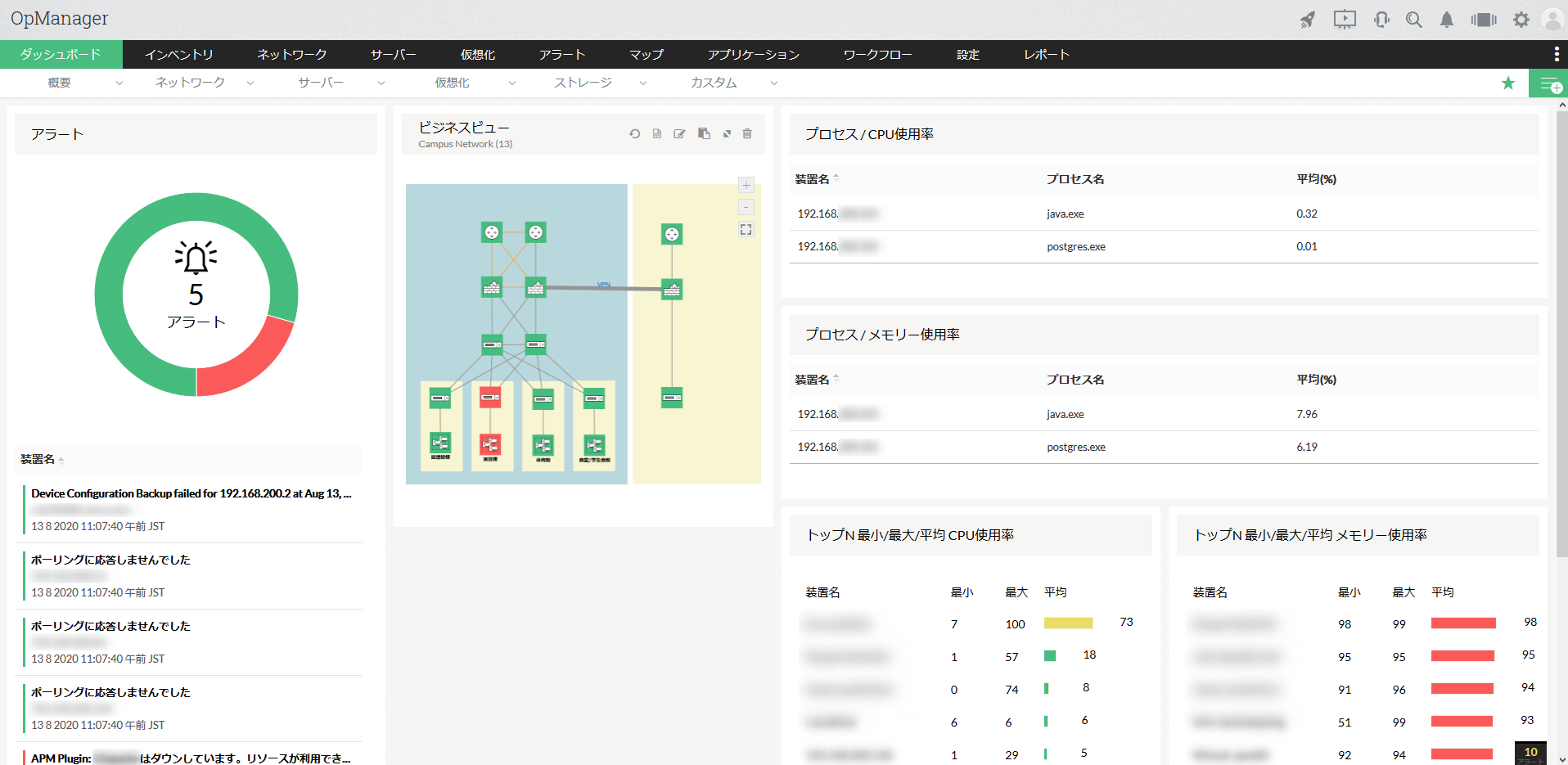Click the rocket quick-start icon in the header
Viewport: 1568px width, 765px height.
(1308, 20)
